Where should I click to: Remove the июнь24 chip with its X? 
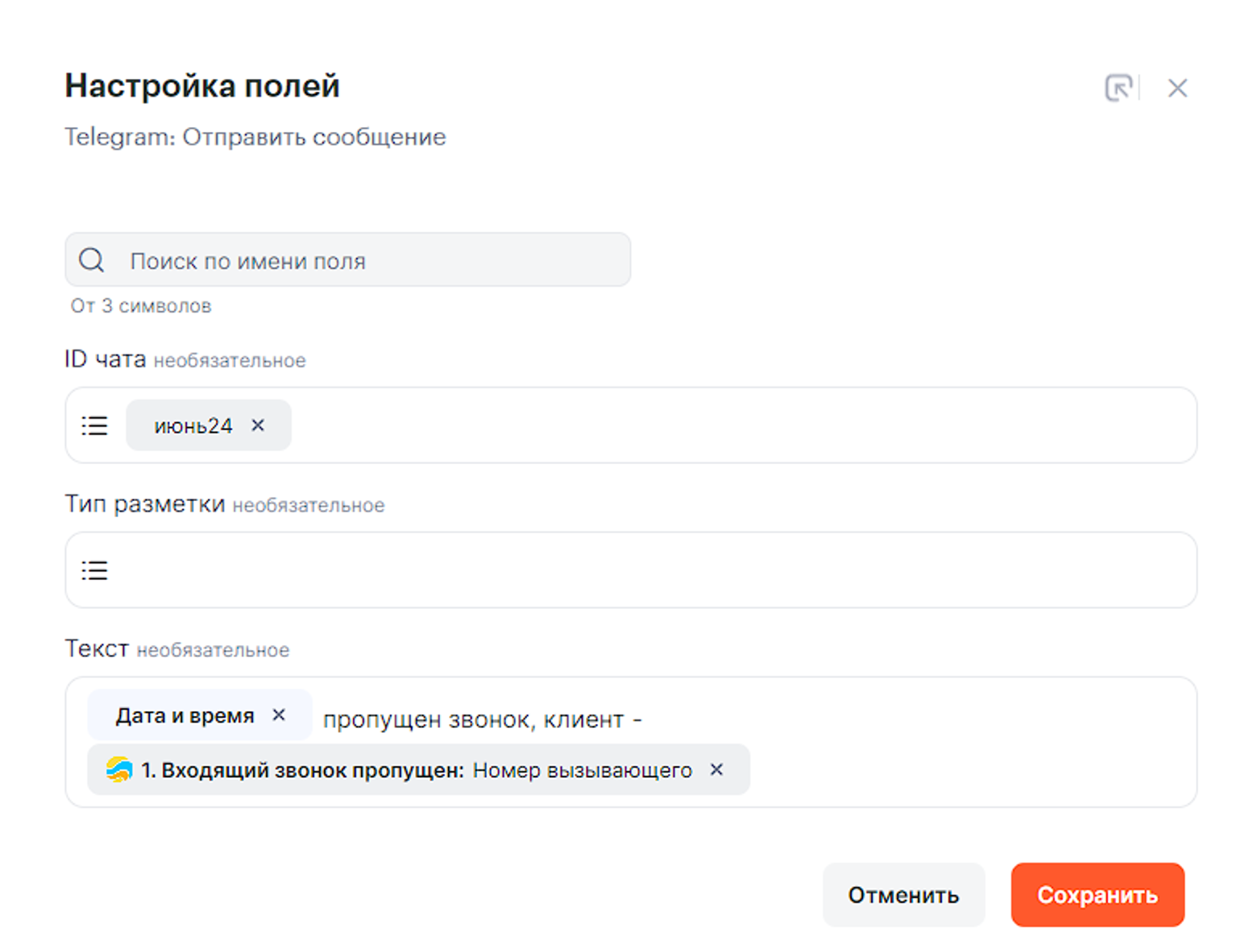click(258, 425)
